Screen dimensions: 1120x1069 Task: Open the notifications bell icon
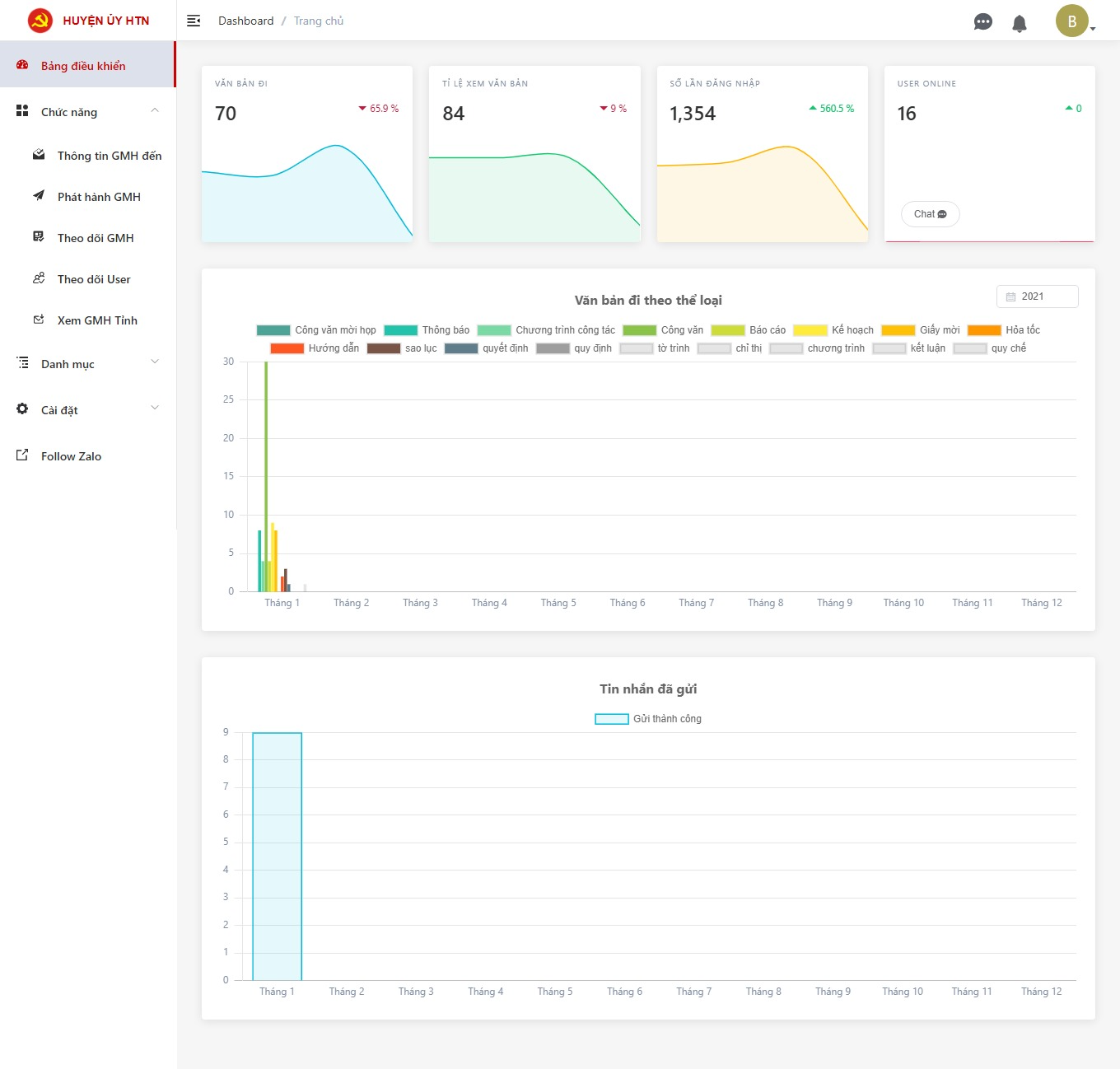[1020, 23]
